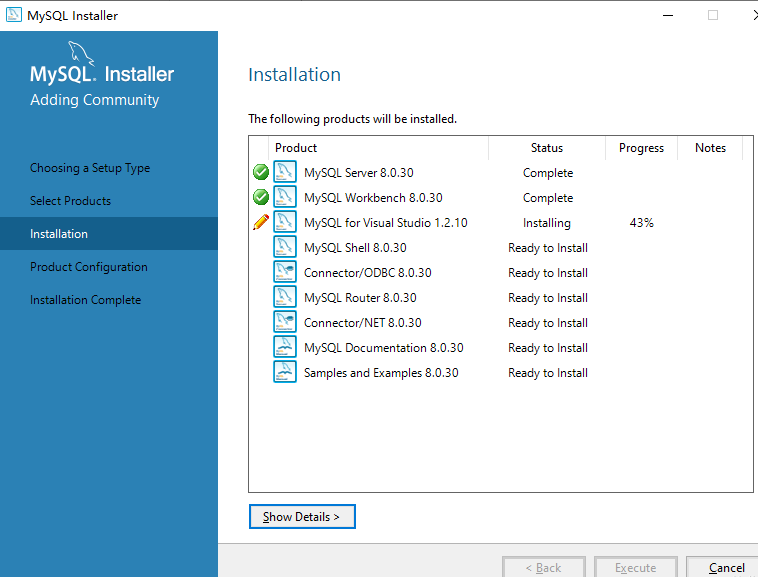The width and height of the screenshot is (758, 577).
Task: Click the MySQL Workbench 8.0.30 product icon
Action: click(285, 197)
